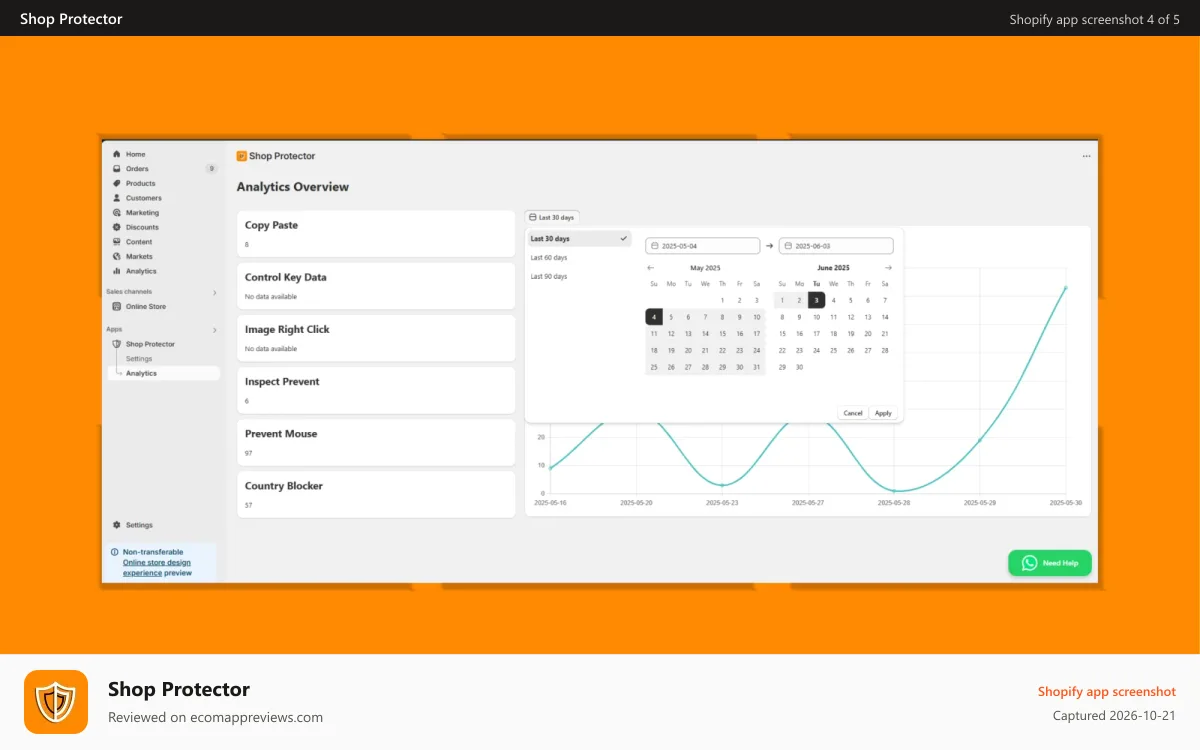Apply the selected date range
The width and height of the screenshot is (1200, 750).
click(x=883, y=413)
